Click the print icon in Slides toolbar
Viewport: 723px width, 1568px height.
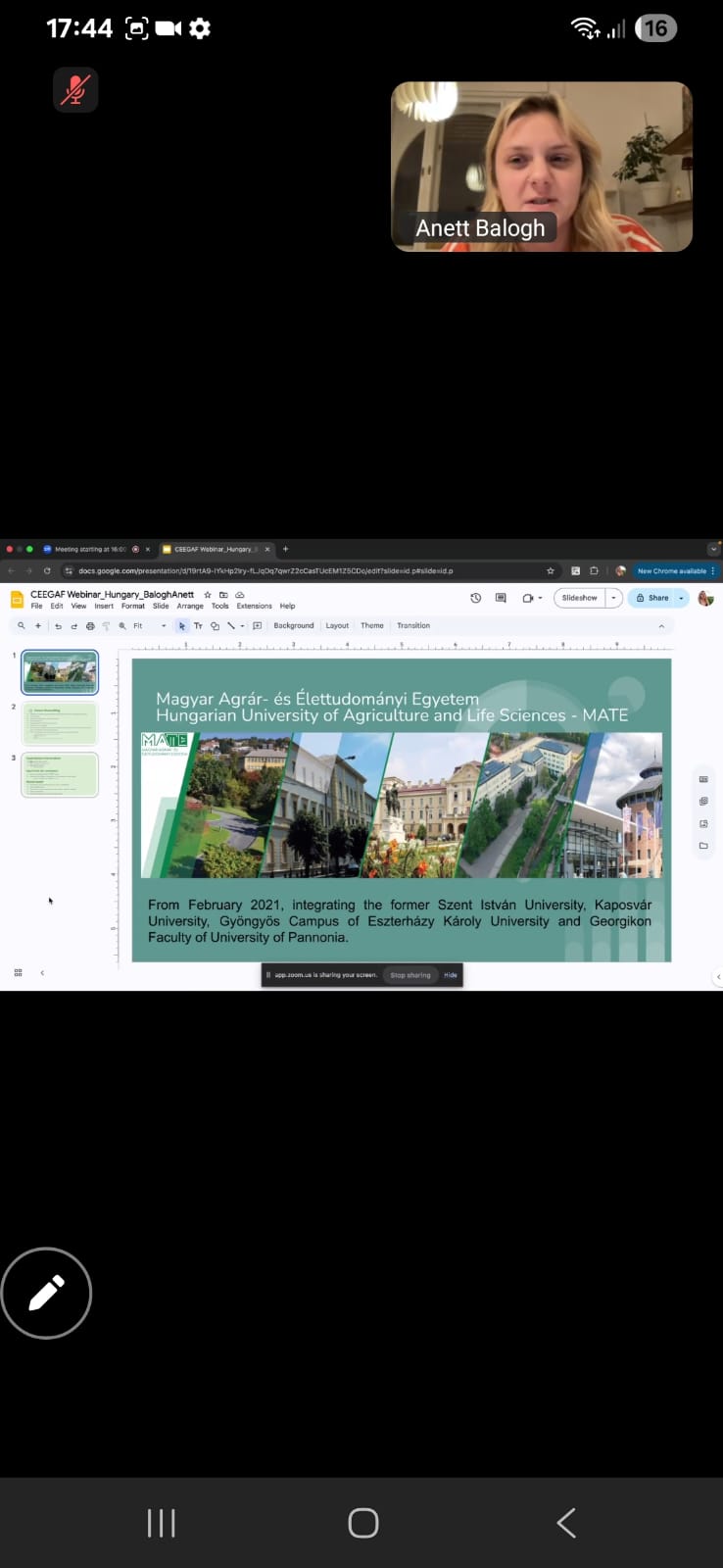90,626
